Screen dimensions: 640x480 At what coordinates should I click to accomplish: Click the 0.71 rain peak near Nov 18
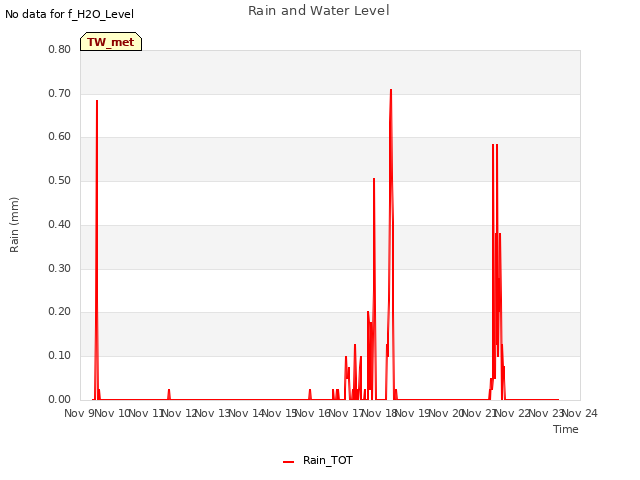pyautogui.click(x=391, y=90)
